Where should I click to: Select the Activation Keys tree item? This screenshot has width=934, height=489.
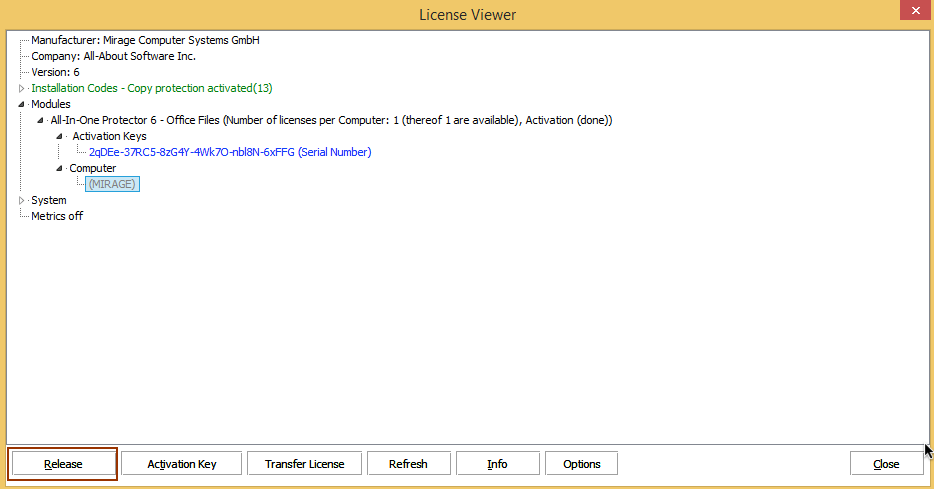(110, 136)
